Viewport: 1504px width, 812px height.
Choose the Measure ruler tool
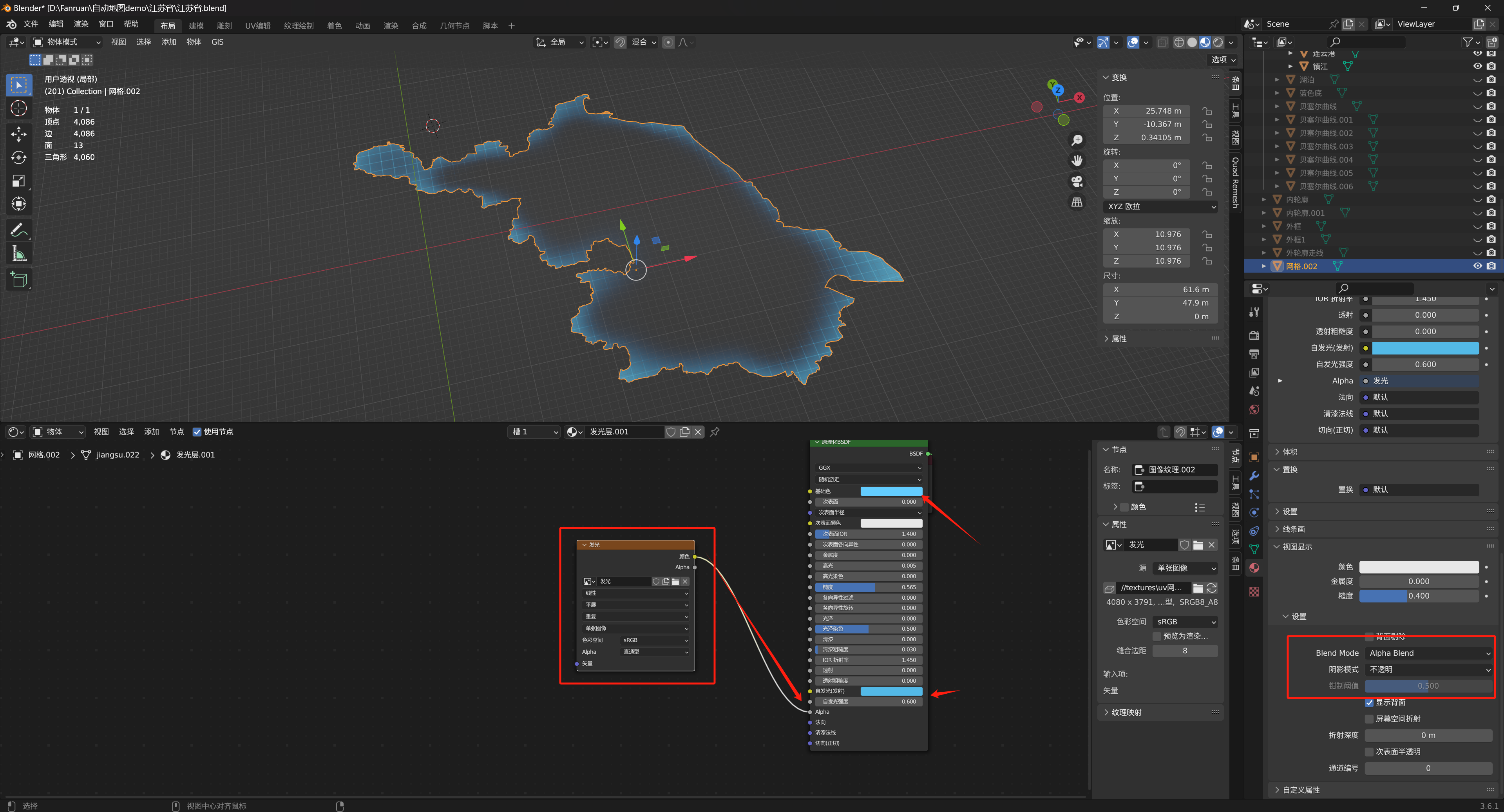pyautogui.click(x=19, y=254)
